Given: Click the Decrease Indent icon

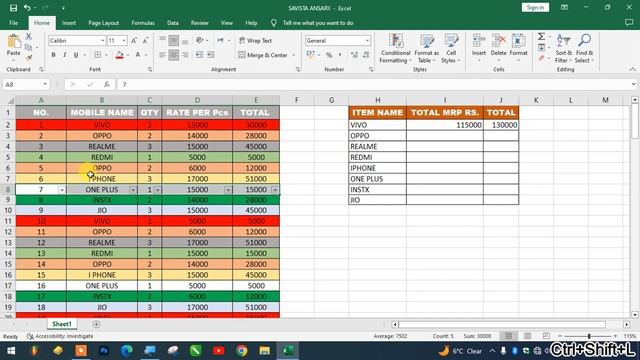Looking at the screenshot, I should [199, 55].
